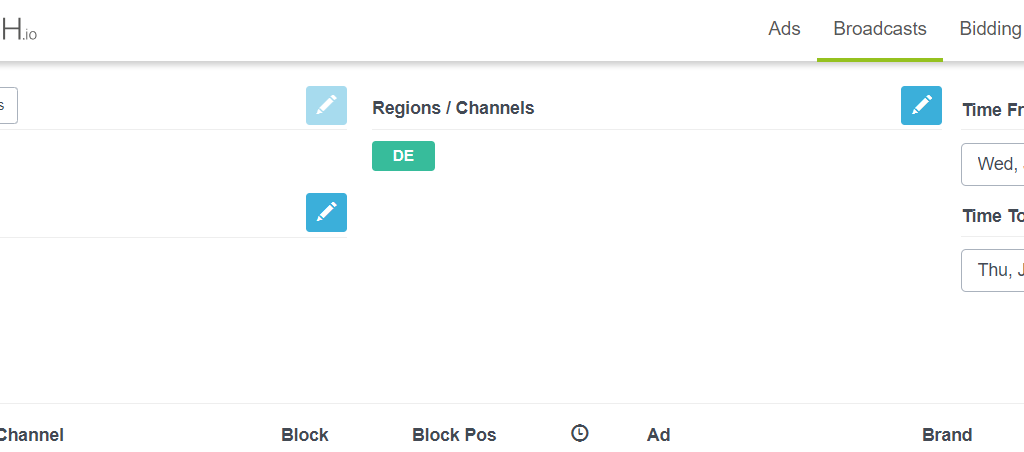Click the partially visible button at far left
1024x452 pixels.
(x=8, y=105)
